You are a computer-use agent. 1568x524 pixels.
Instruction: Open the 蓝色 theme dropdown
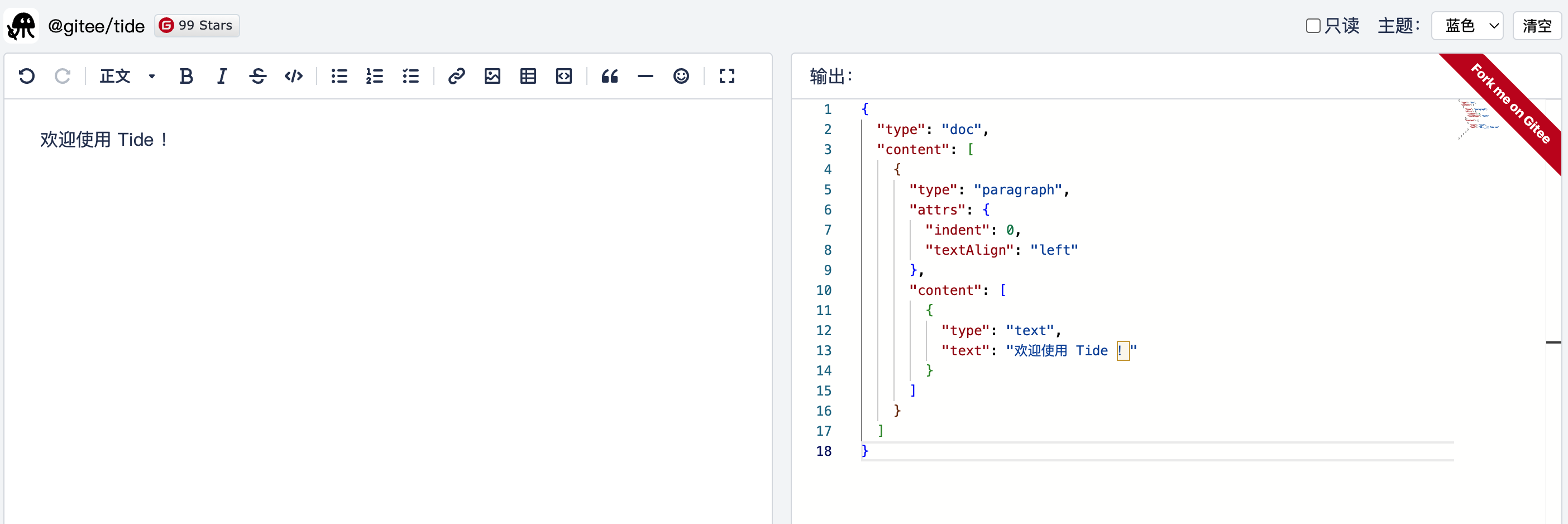pyautogui.click(x=1467, y=26)
